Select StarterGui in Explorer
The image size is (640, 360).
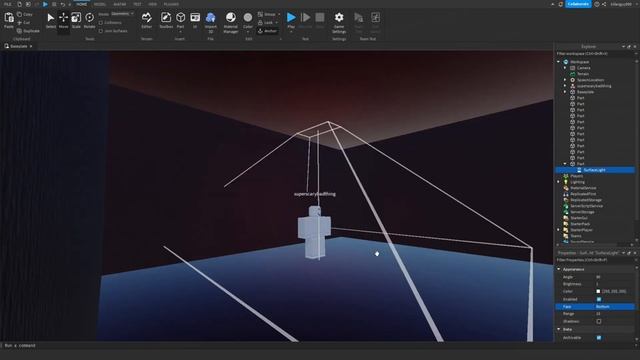pyautogui.click(x=579, y=218)
